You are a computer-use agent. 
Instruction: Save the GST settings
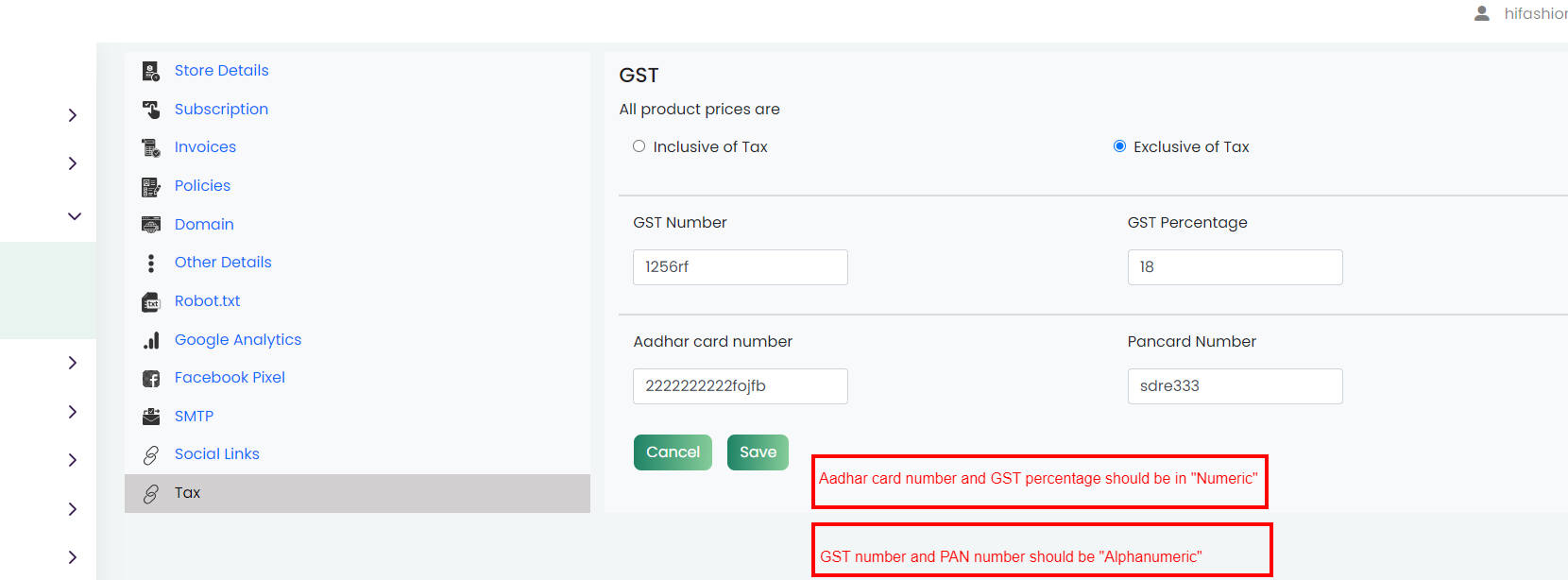(x=758, y=452)
